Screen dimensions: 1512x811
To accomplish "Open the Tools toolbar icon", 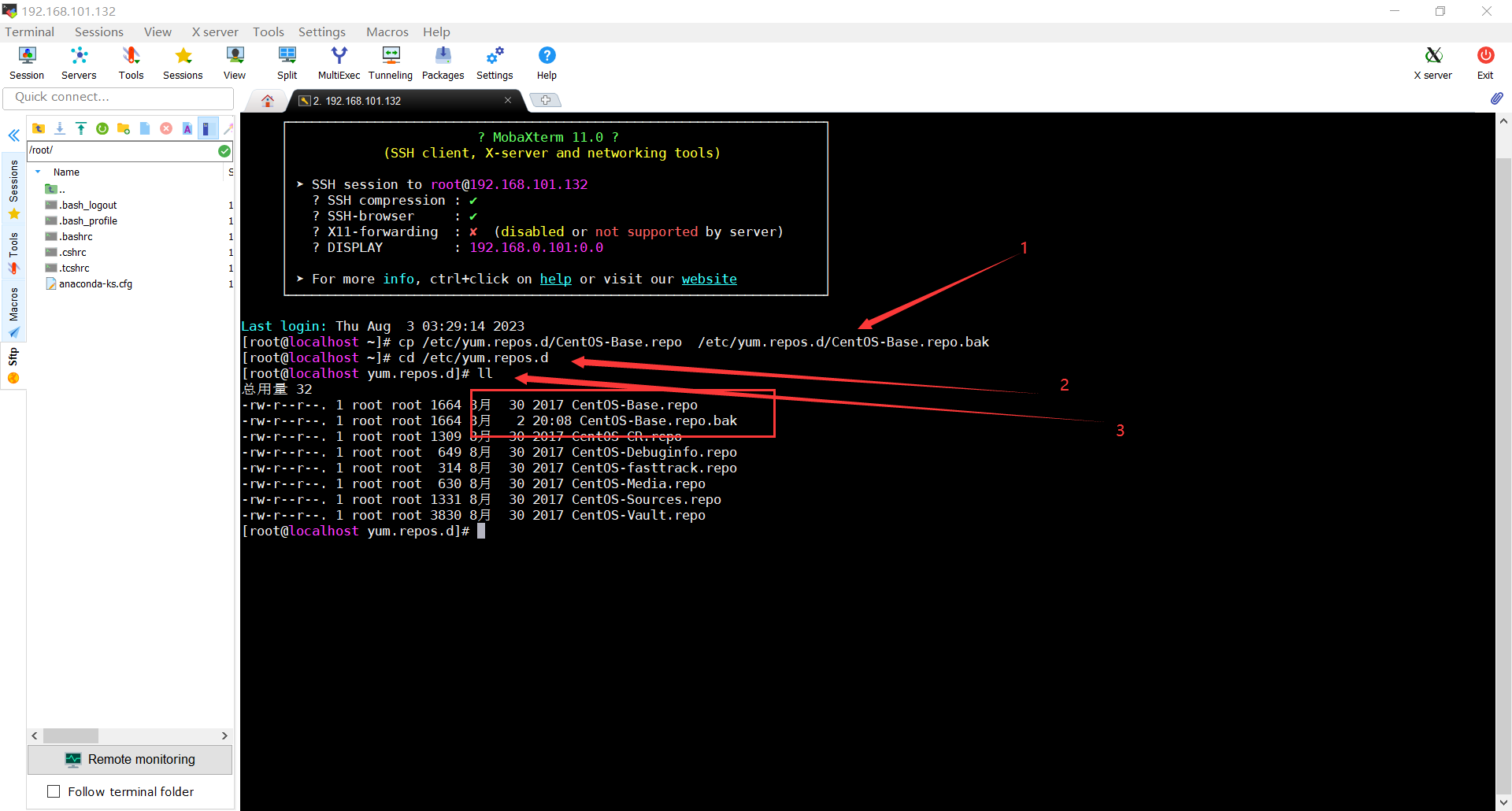I will coord(131,63).
